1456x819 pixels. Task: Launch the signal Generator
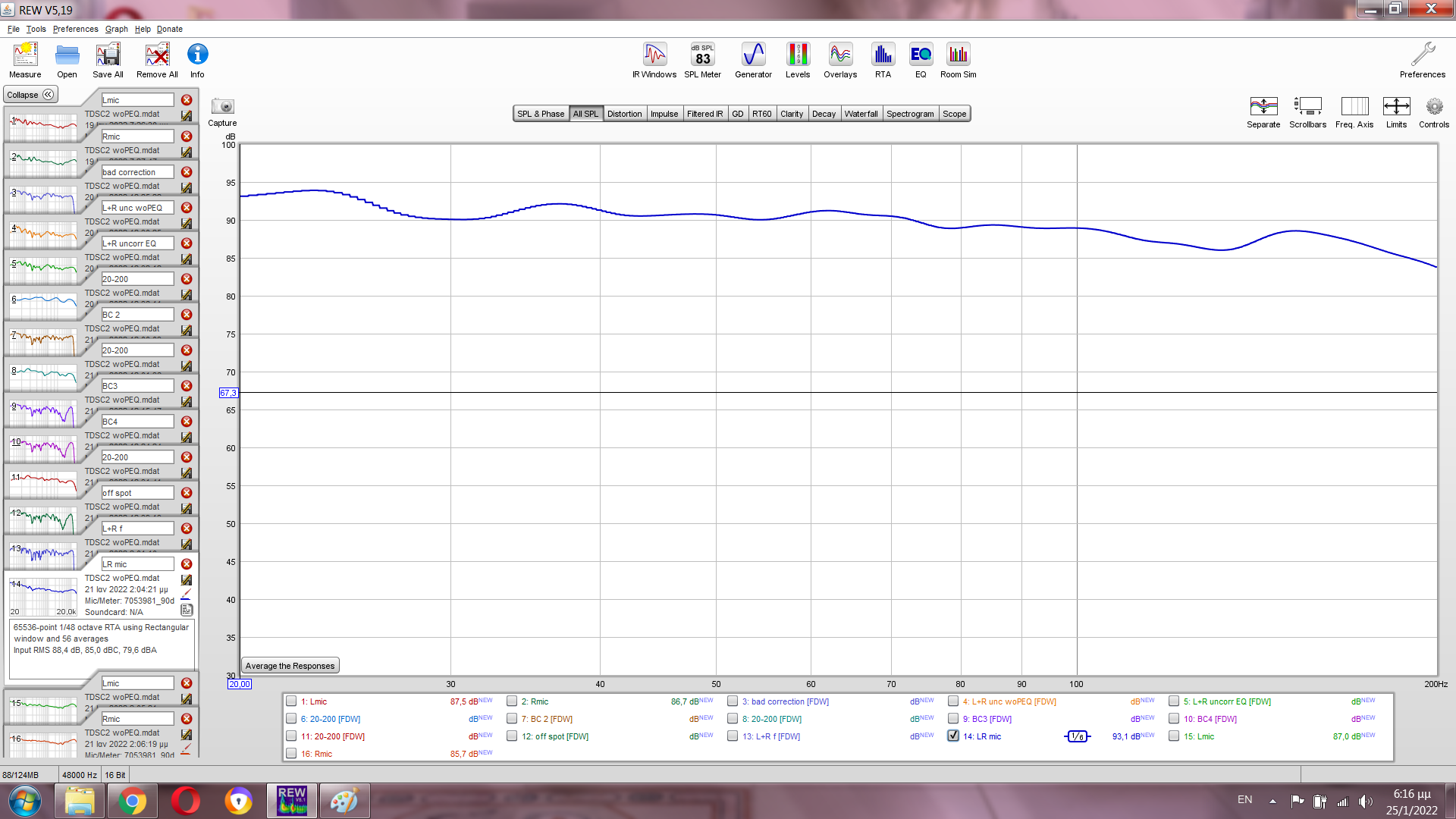coord(753,60)
